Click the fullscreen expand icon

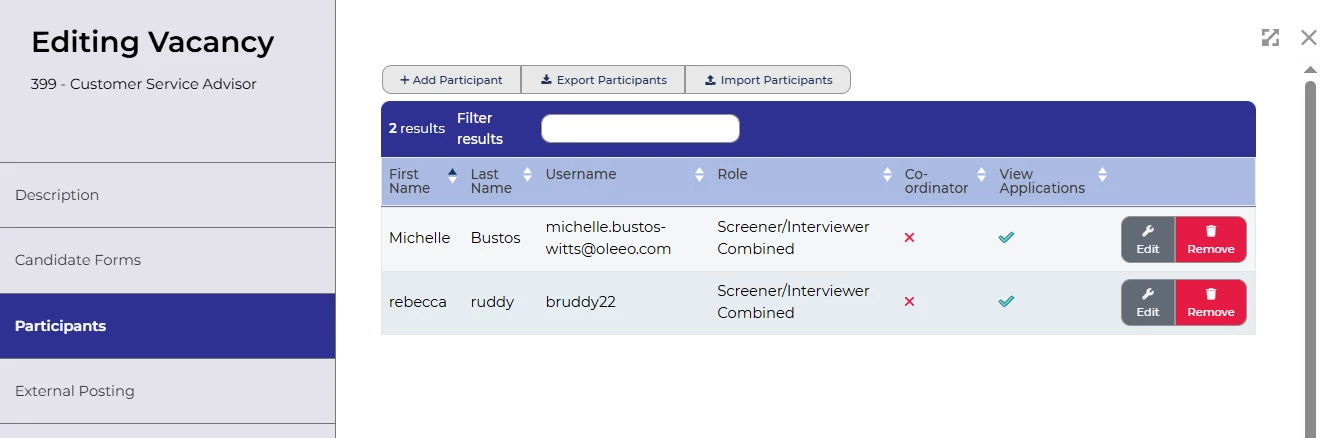click(x=1270, y=38)
